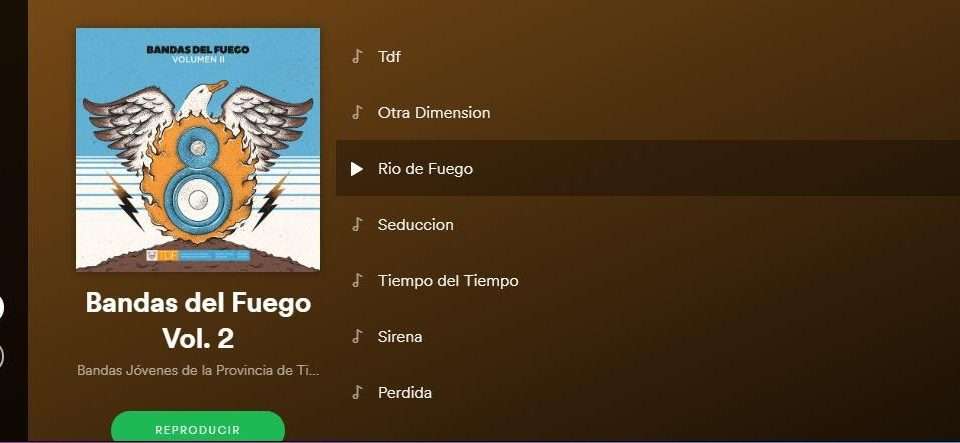Click the music note icon beside Sirena

click(357, 337)
